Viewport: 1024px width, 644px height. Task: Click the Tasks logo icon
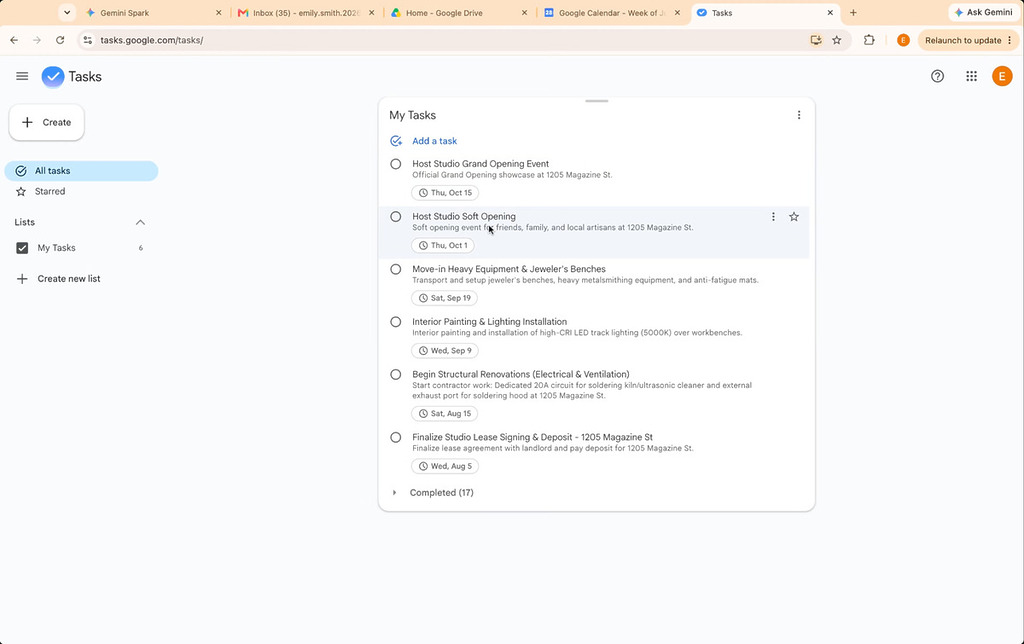point(53,76)
